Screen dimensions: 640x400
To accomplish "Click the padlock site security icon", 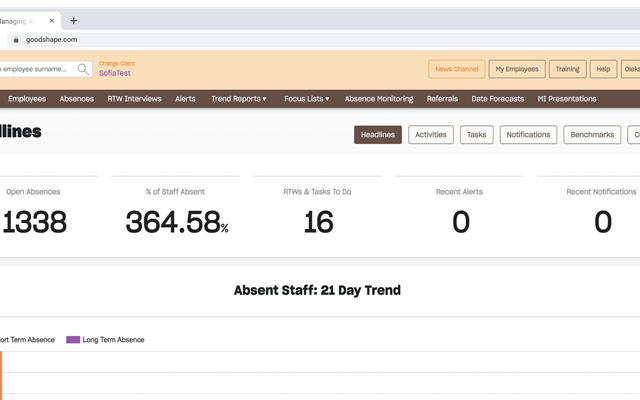I will pos(16,40).
